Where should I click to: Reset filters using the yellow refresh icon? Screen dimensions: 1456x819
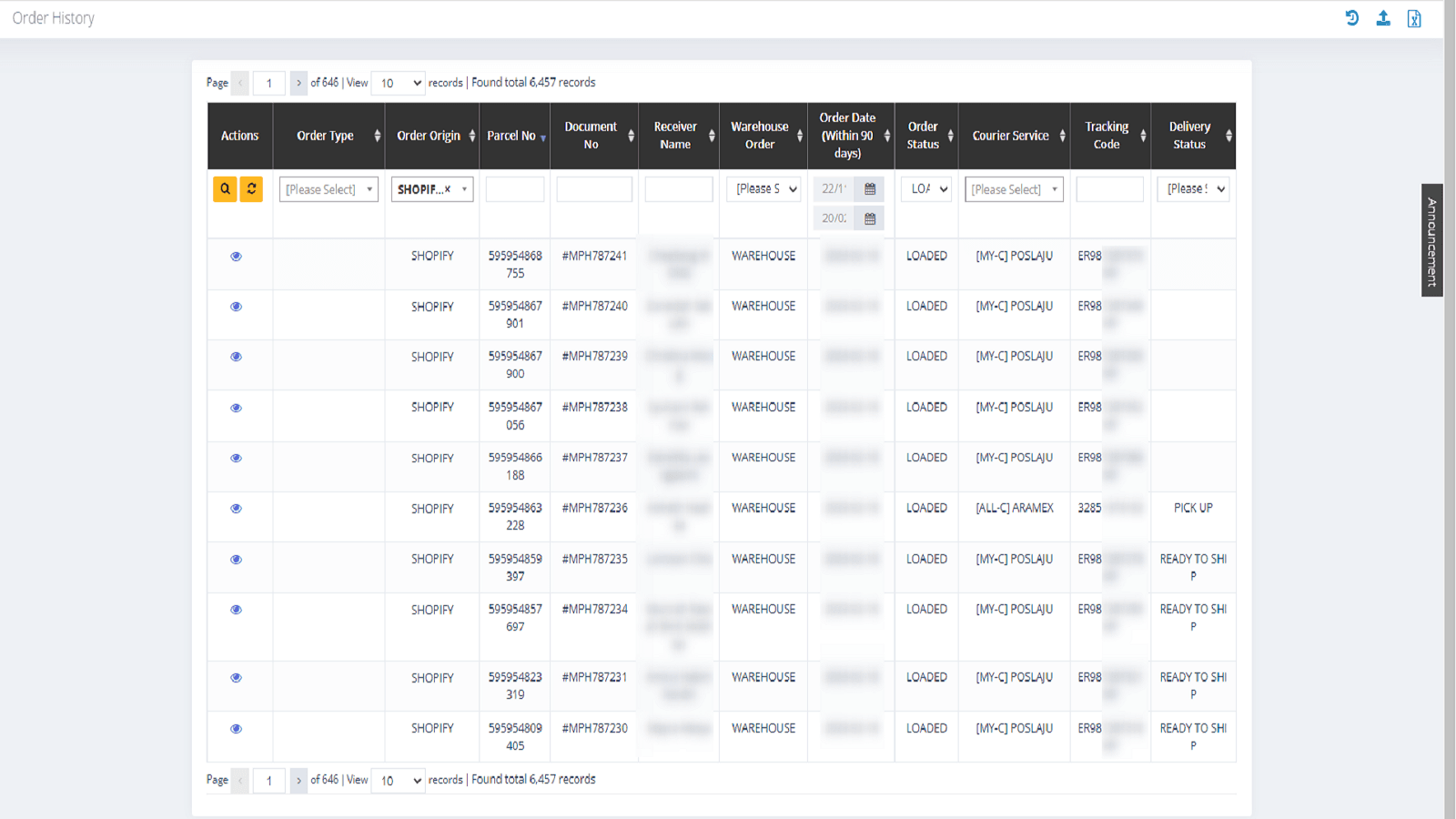pos(251,188)
